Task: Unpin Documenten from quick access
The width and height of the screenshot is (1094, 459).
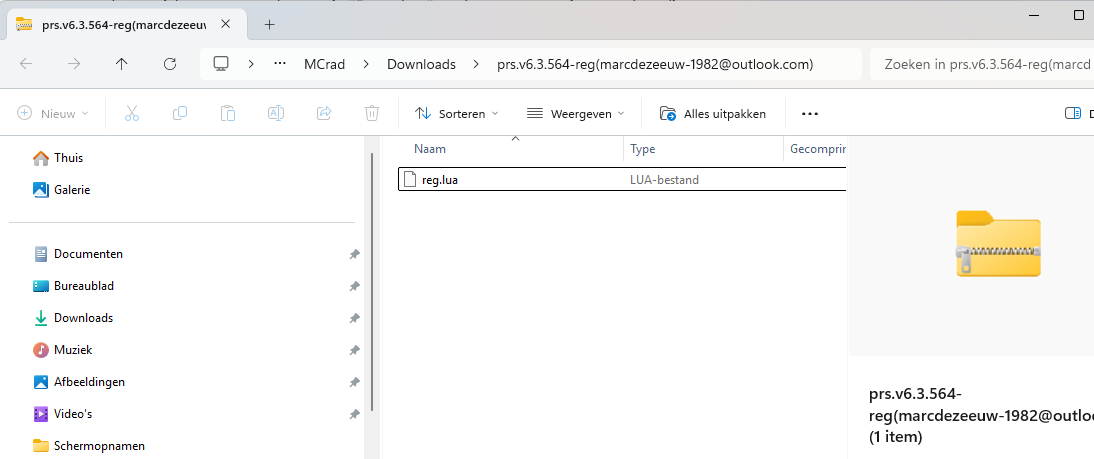Action: 354,254
